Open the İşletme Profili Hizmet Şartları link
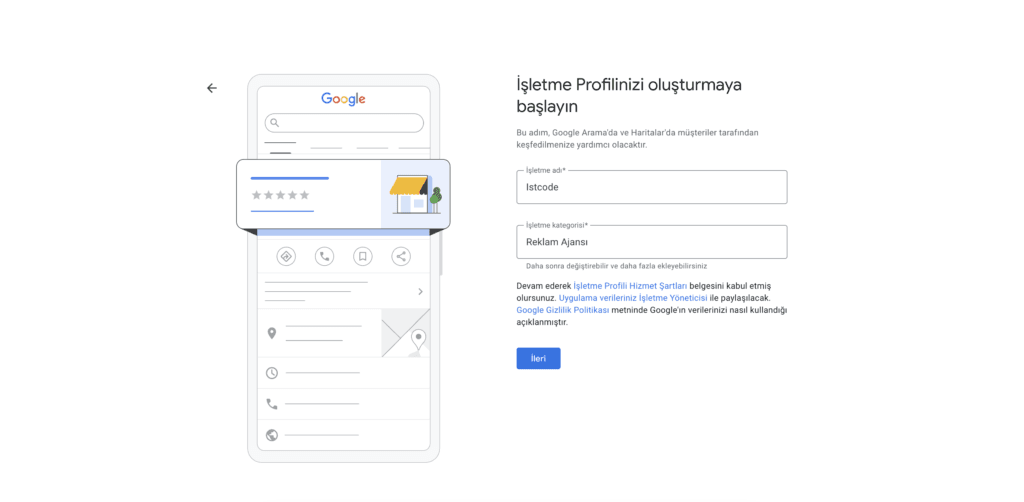 point(630,286)
